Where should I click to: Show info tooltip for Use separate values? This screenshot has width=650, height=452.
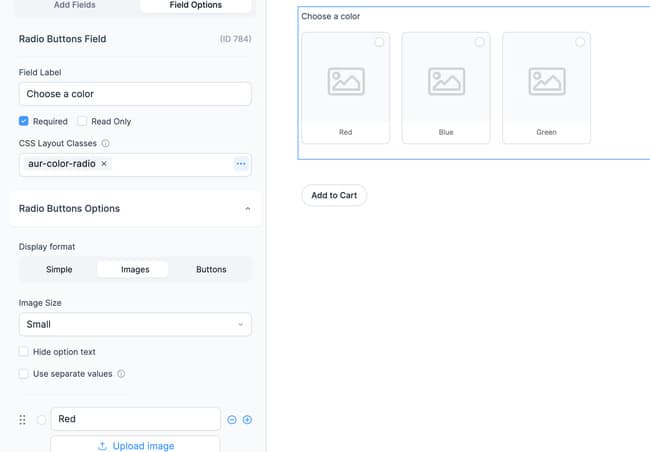(121, 374)
